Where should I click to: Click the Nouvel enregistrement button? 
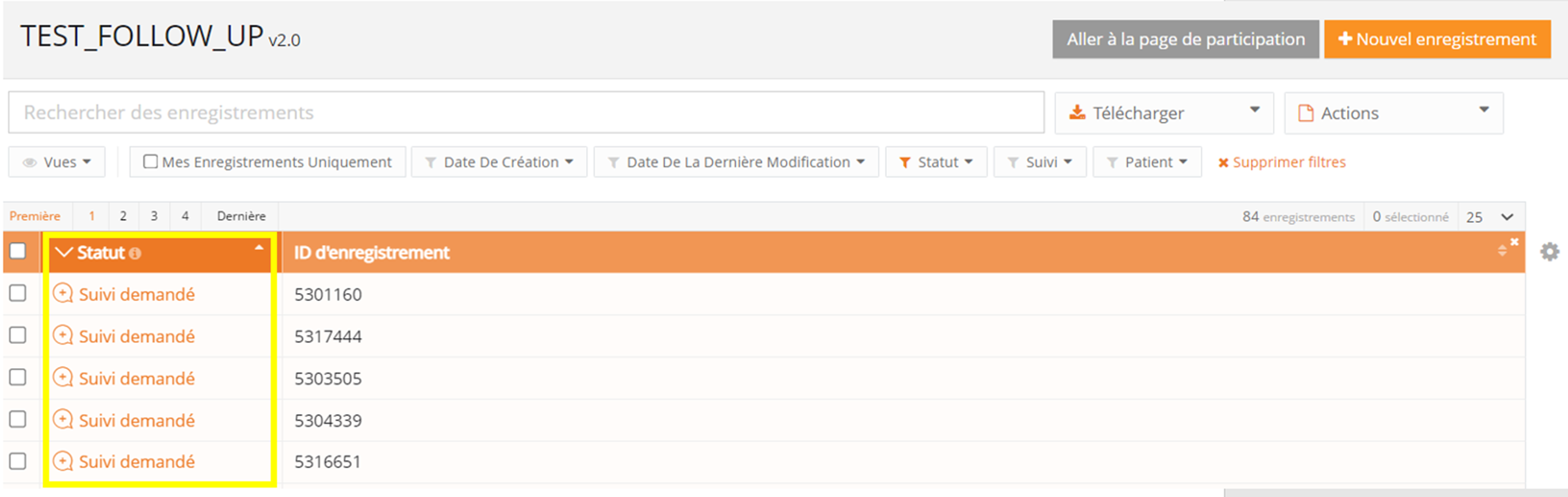[x=1437, y=39]
